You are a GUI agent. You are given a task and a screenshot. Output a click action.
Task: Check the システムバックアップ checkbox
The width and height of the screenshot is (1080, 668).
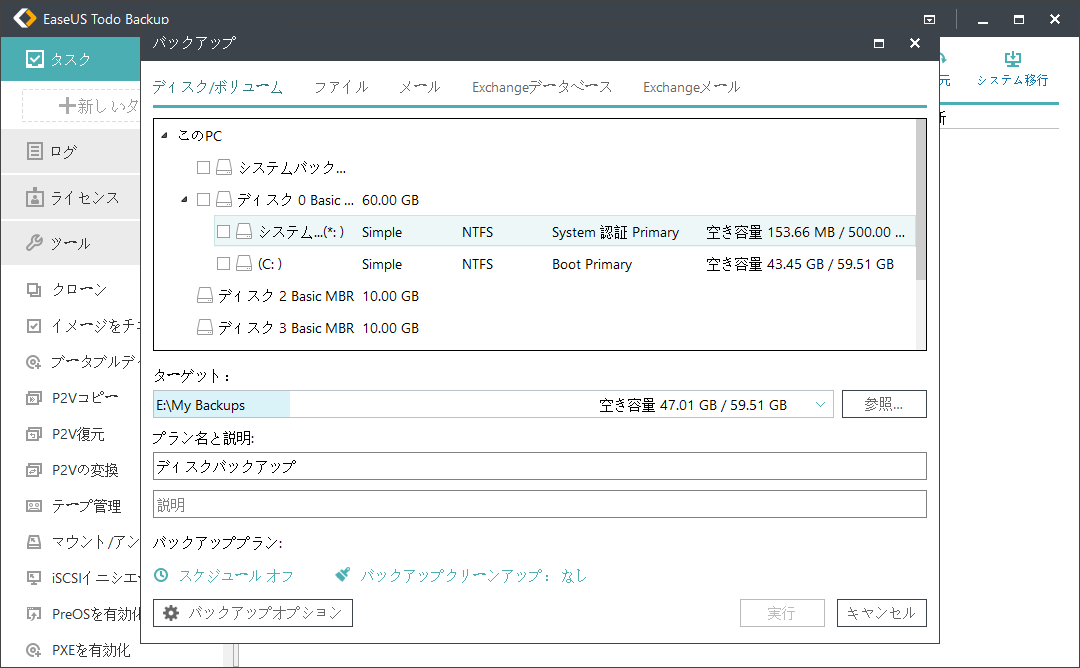tap(203, 167)
